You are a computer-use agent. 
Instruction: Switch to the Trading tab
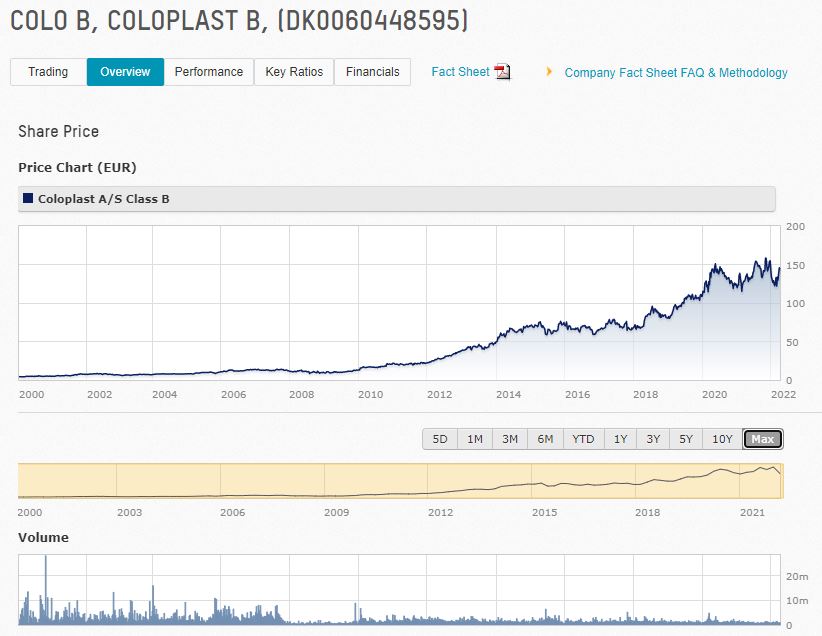pos(48,72)
